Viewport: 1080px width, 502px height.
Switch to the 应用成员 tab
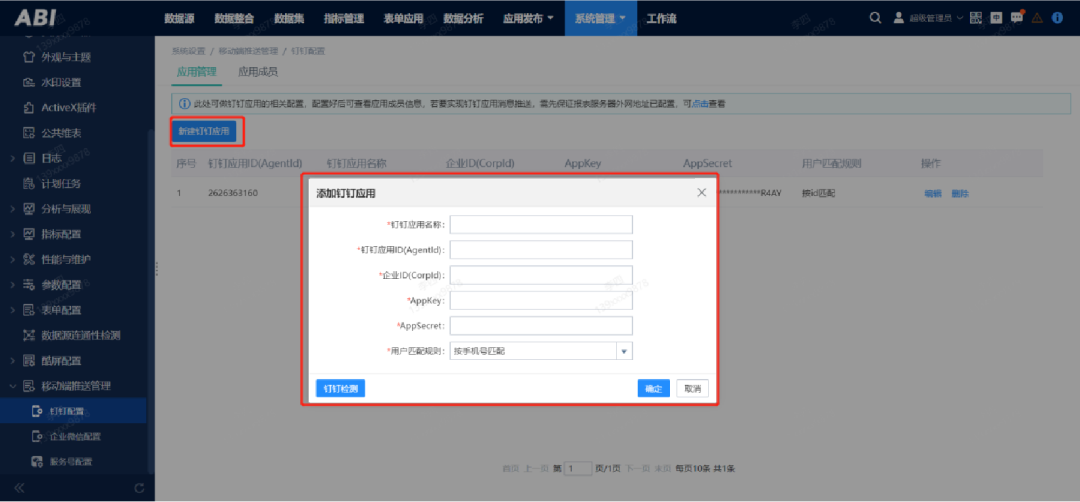(257, 72)
